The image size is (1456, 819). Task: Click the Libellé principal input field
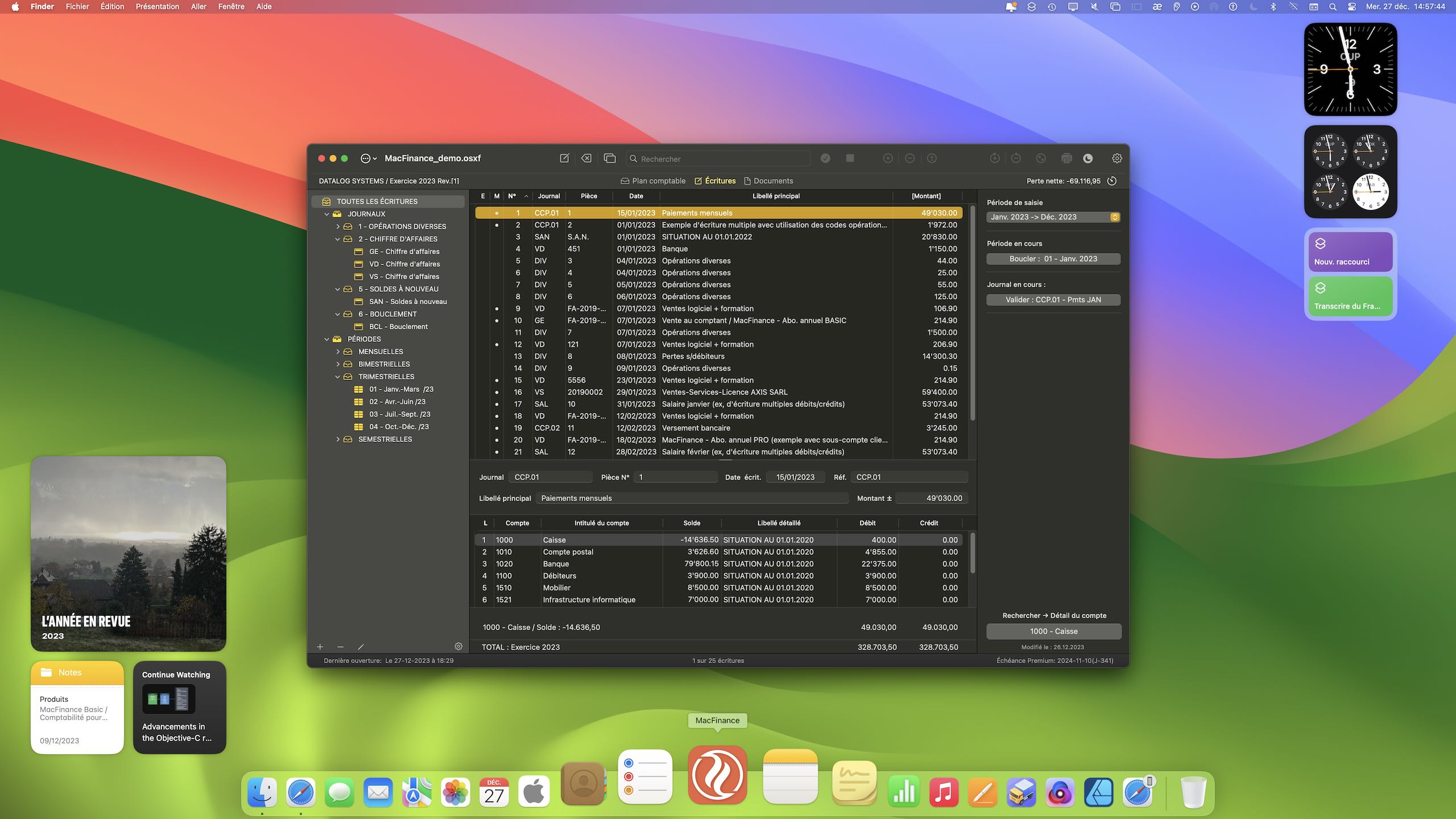tap(692, 498)
